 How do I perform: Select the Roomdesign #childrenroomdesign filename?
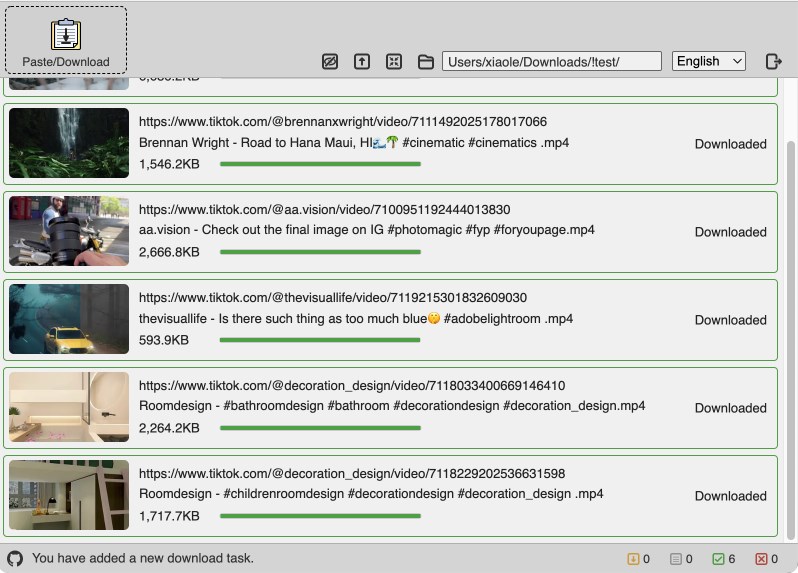click(371, 494)
